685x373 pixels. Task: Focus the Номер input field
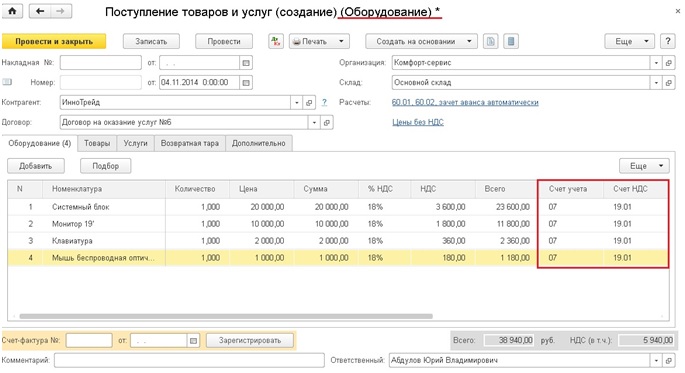click(x=101, y=83)
